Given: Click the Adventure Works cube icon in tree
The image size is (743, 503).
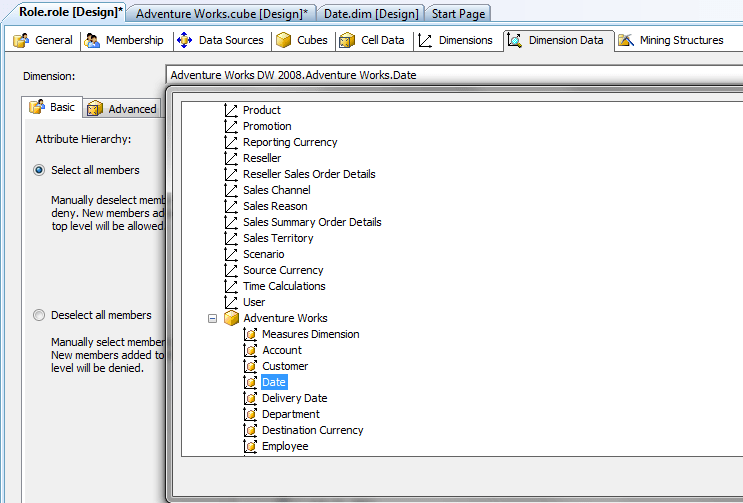Looking at the screenshot, I should click(231, 318).
